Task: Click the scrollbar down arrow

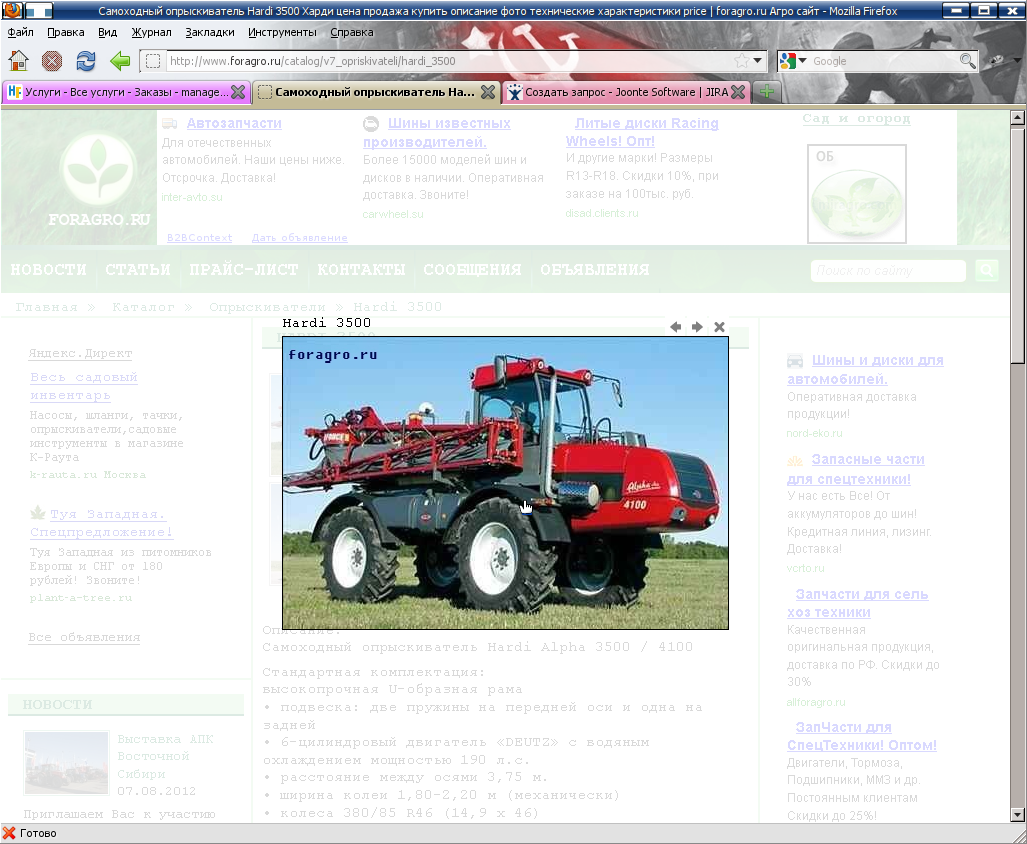Action: tap(1017, 815)
